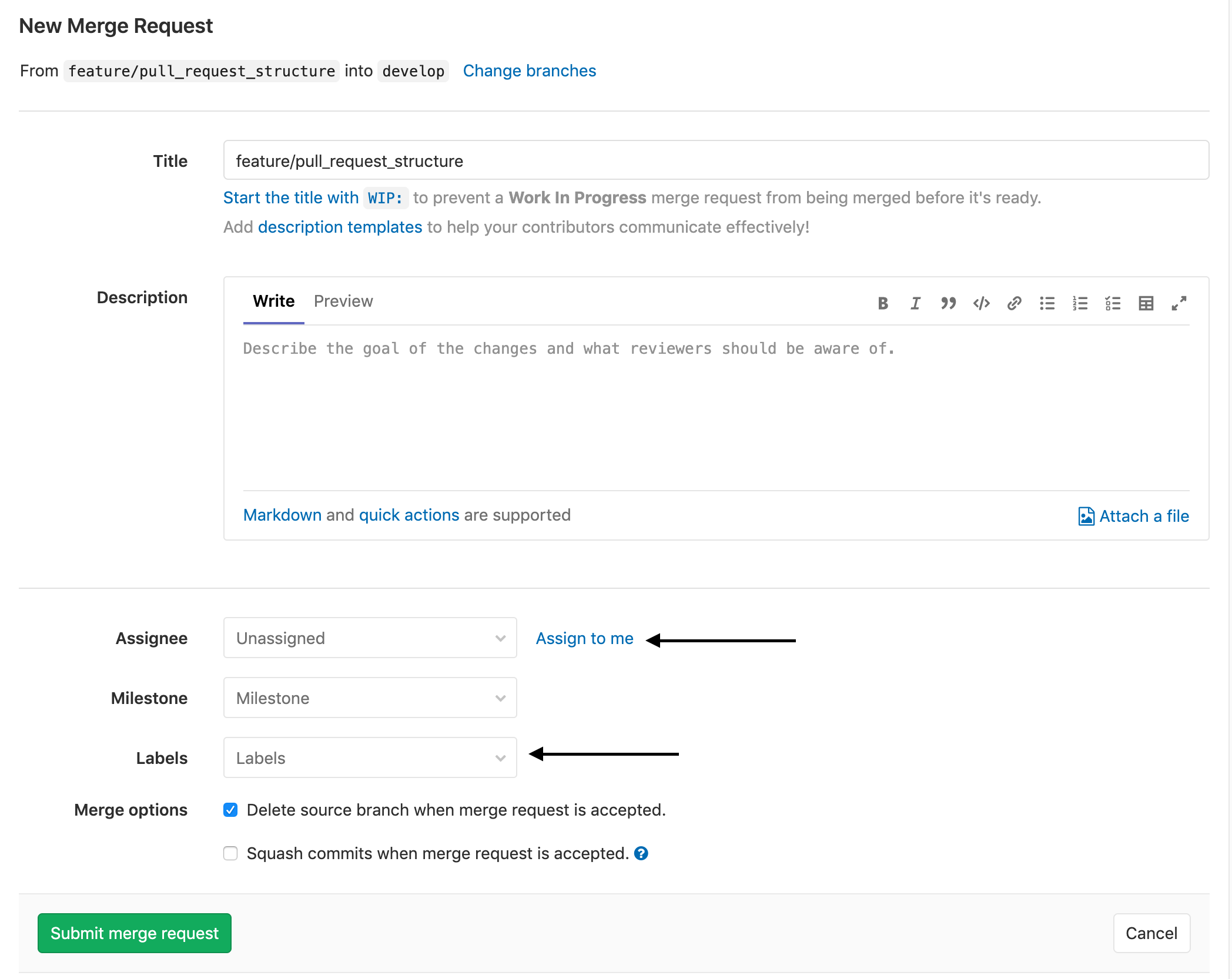This screenshot has width=1232, height=979.
Task: Assign the merge request to yourself
Action: coord(584,638)
